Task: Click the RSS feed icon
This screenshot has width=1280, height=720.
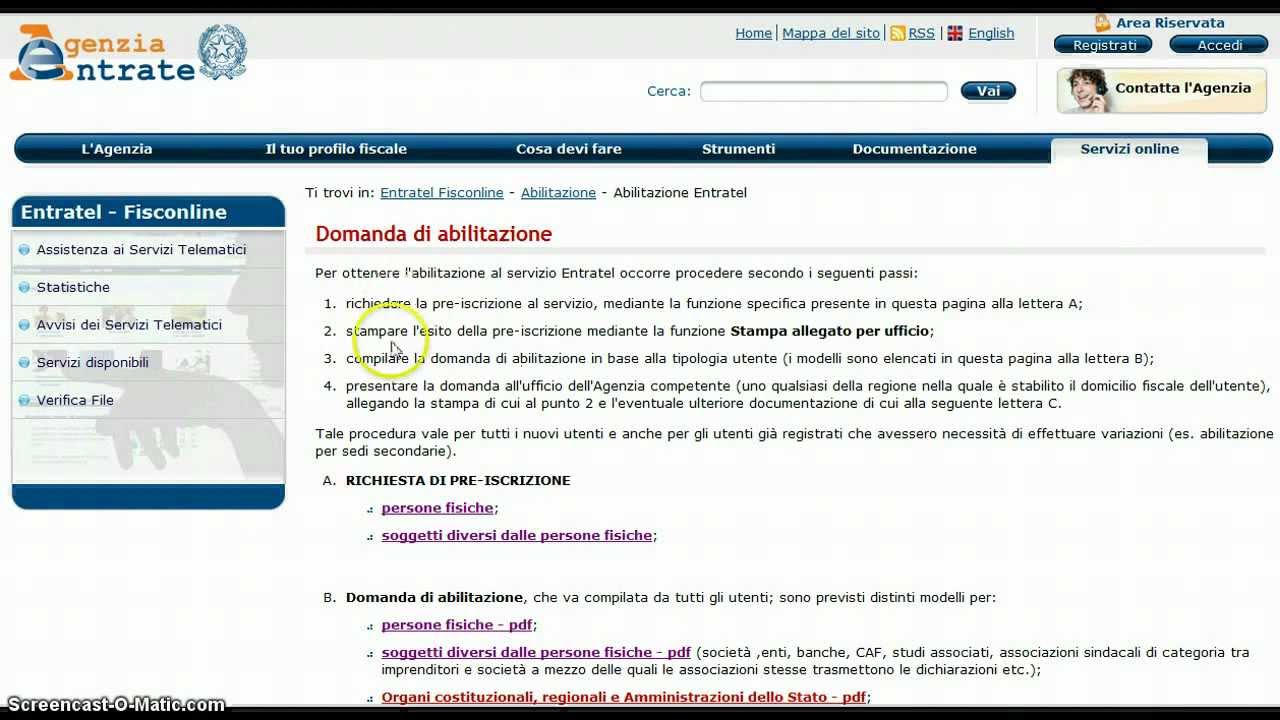Action: click(897, 33)
